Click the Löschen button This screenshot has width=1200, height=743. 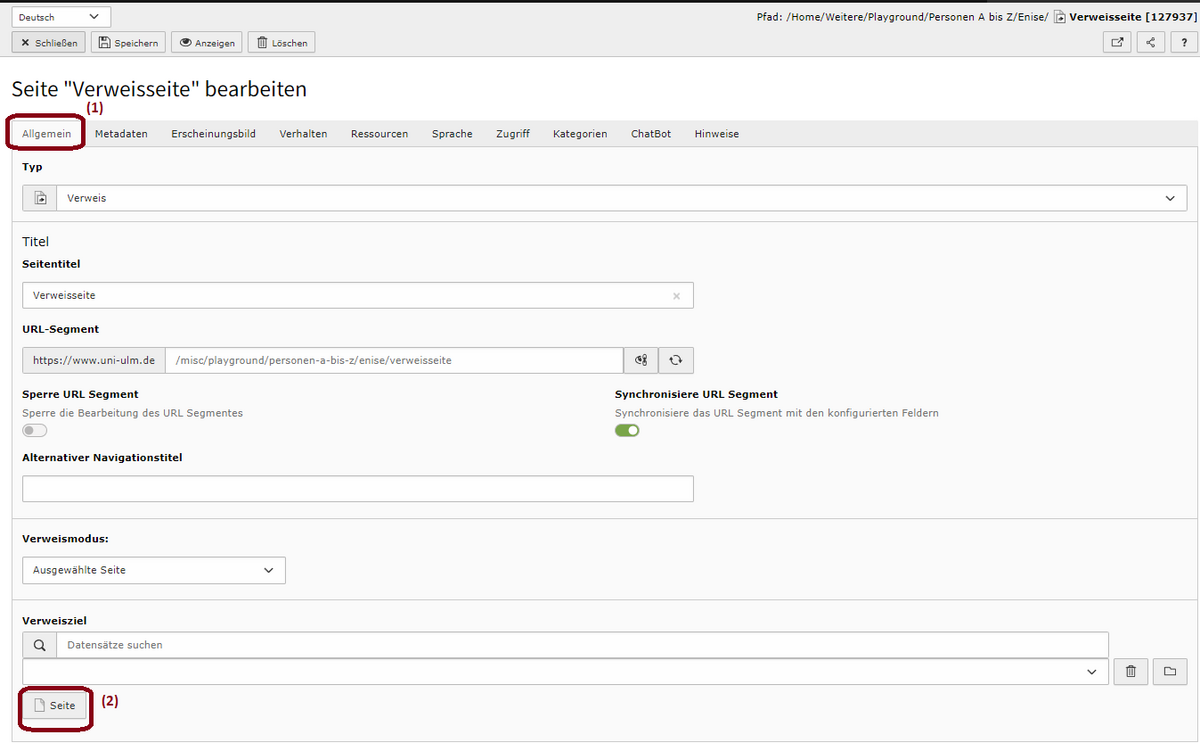pos(281,43)
